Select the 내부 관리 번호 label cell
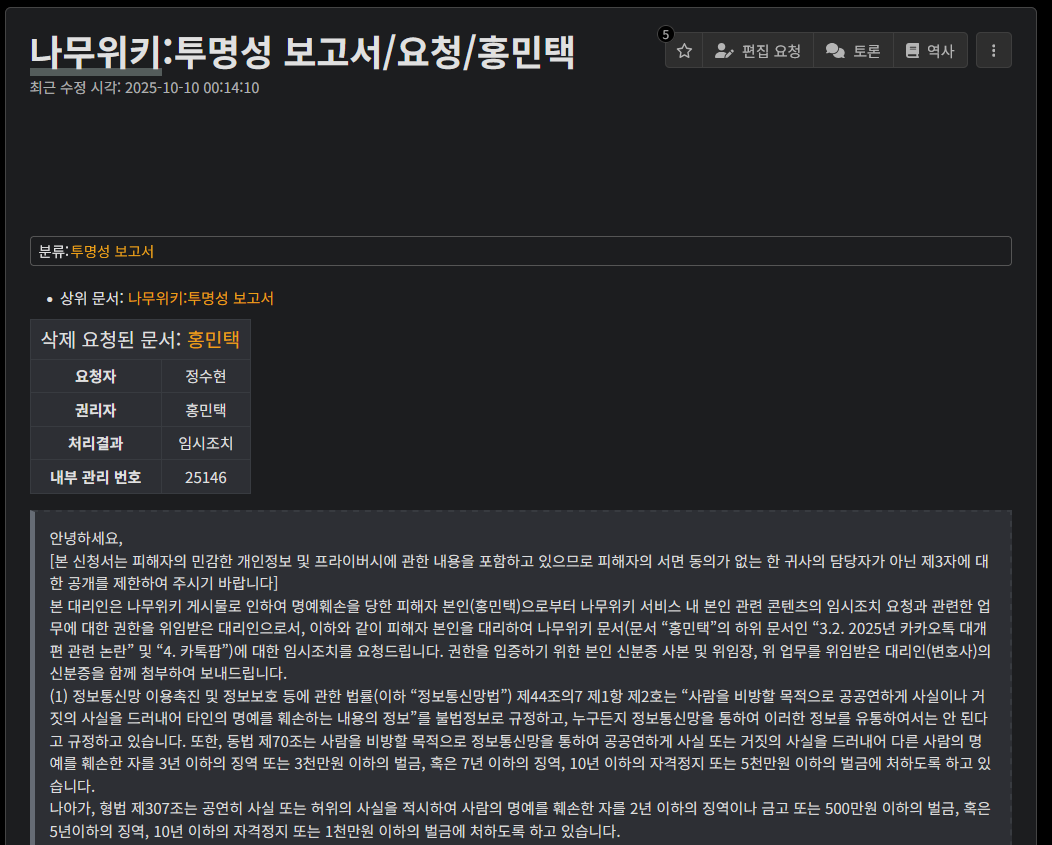 point(96,477)
